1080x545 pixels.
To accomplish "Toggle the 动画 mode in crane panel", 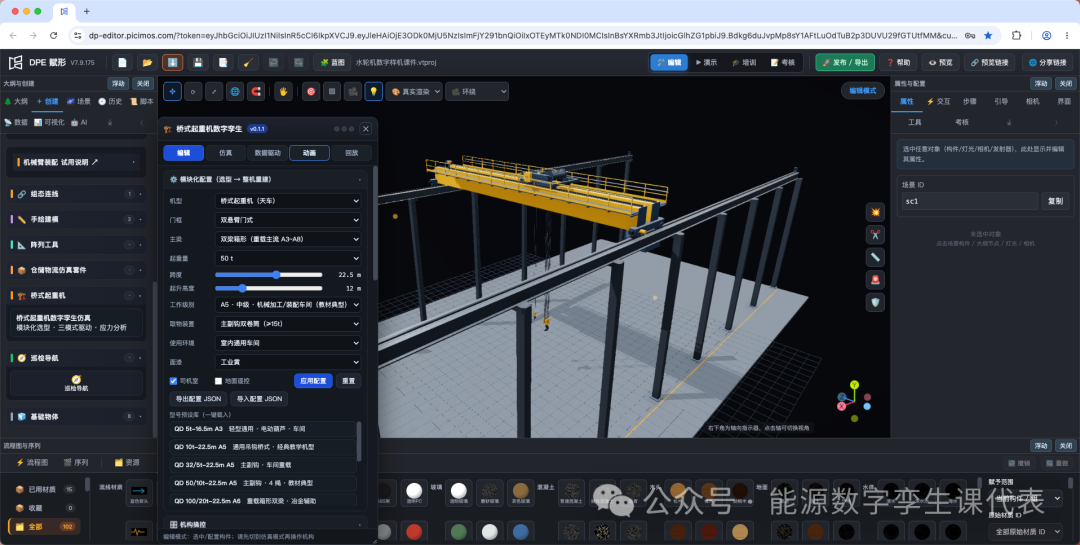I will tap(309, 153).
